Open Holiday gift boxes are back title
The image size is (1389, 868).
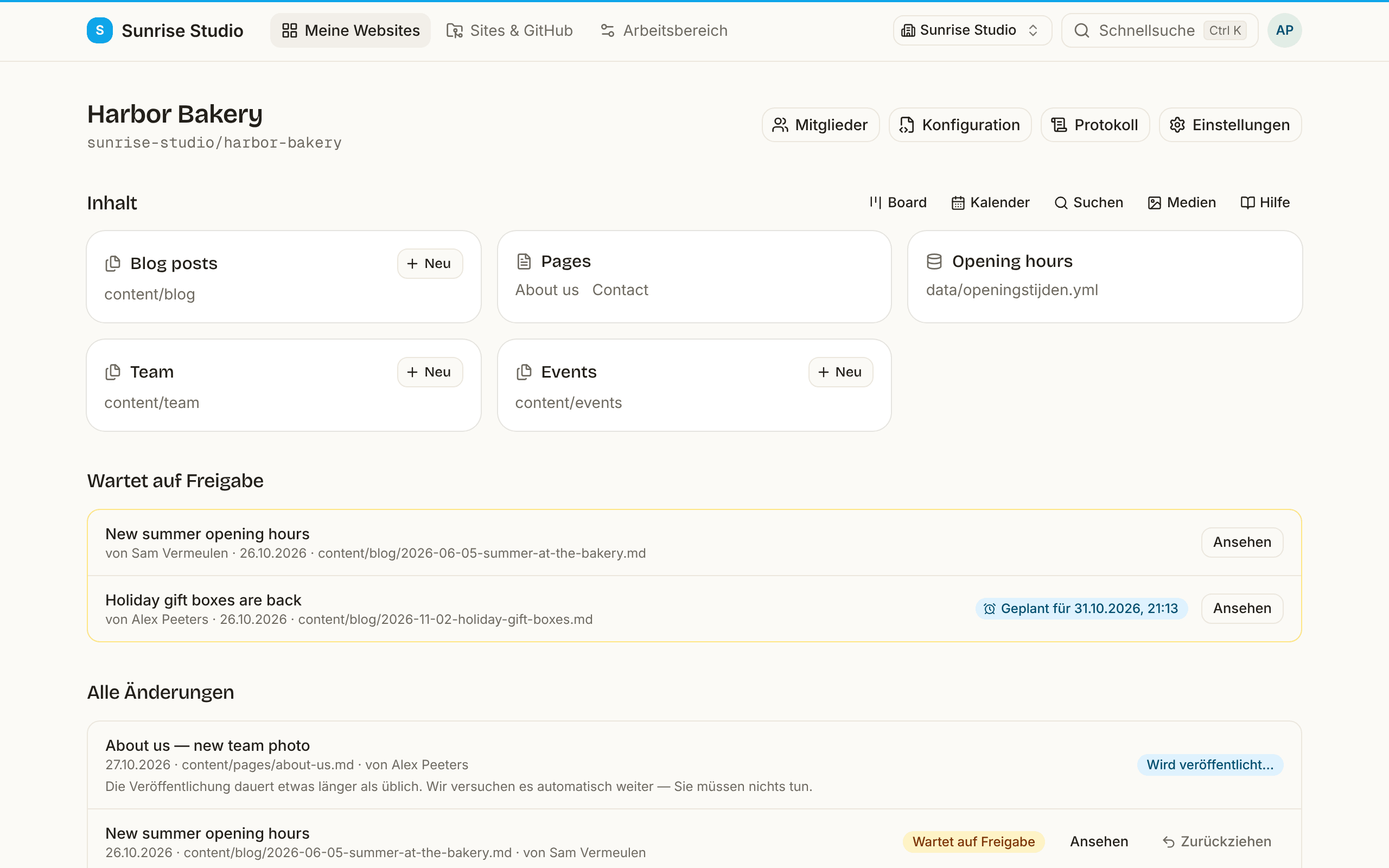[x=203, y=600]
